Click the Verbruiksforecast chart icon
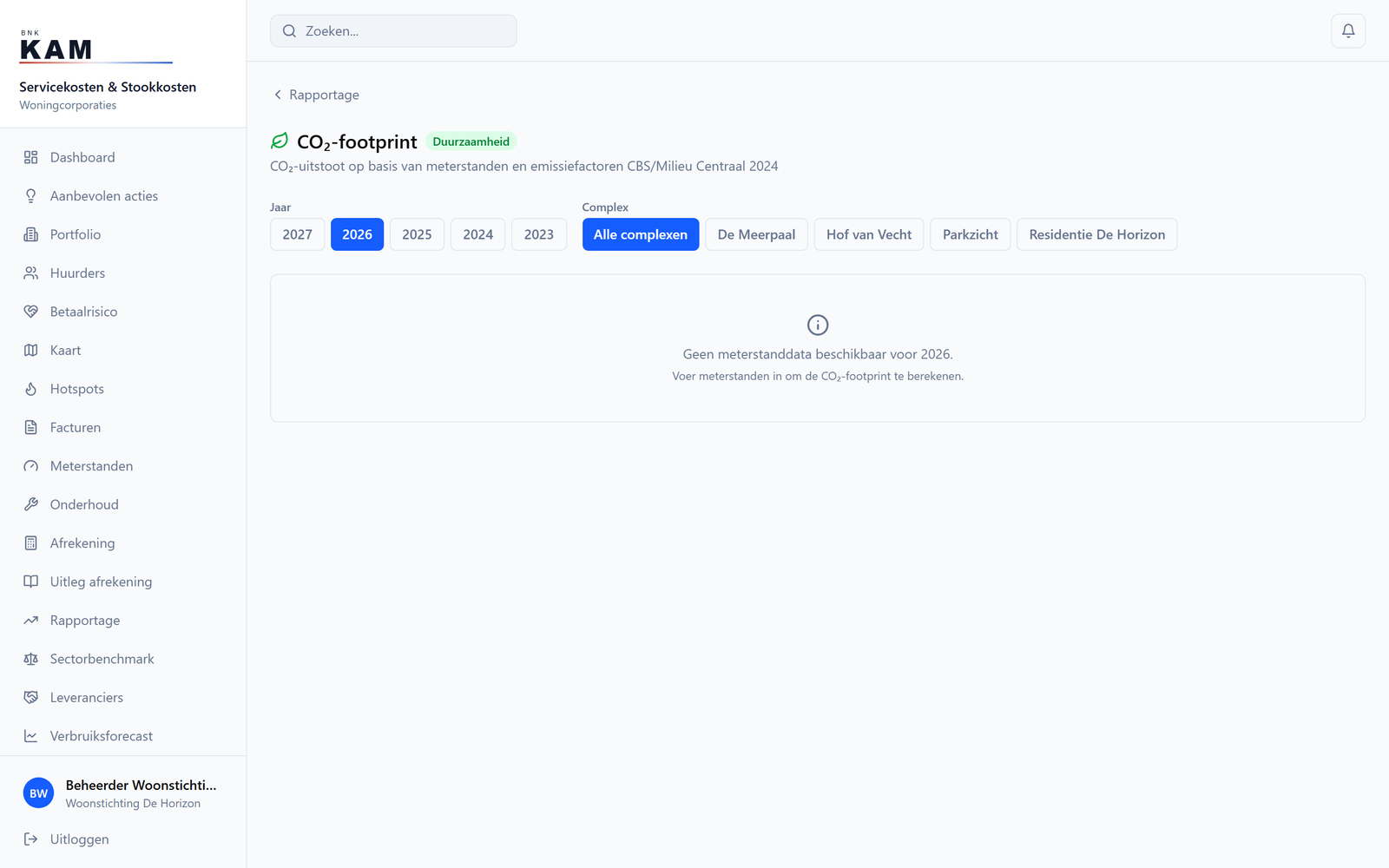This screenshot has width=1389, height=868. pyautogui.click(x=31, y=736)
